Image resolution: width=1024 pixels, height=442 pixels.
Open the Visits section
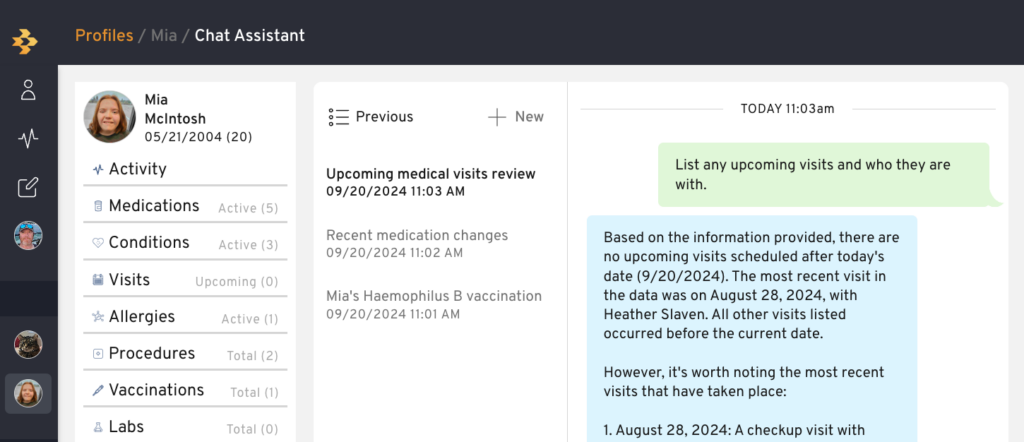tap(185, 280)
